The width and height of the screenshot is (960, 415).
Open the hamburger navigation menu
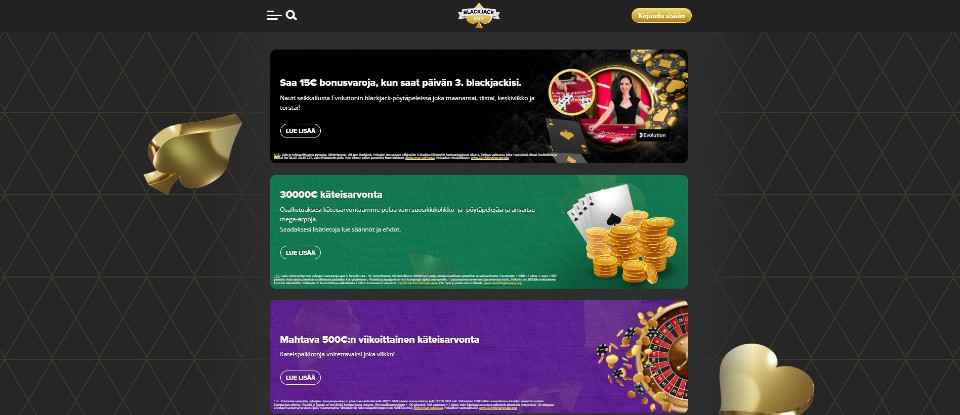pos(274,16)
